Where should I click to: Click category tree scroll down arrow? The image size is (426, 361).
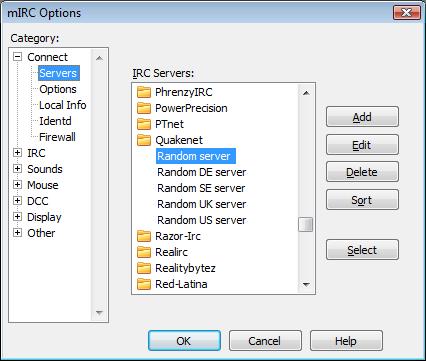[x=99, y=313]
